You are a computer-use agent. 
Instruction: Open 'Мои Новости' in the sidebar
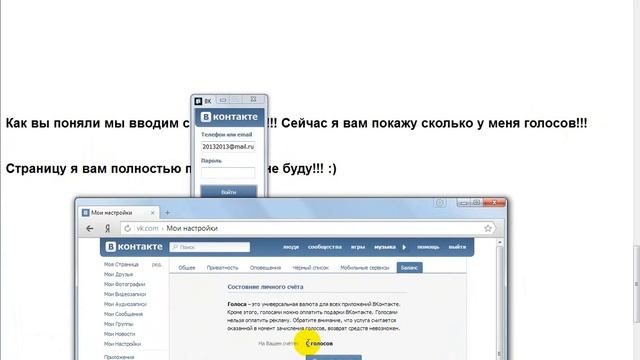click(x=120, y=334)
